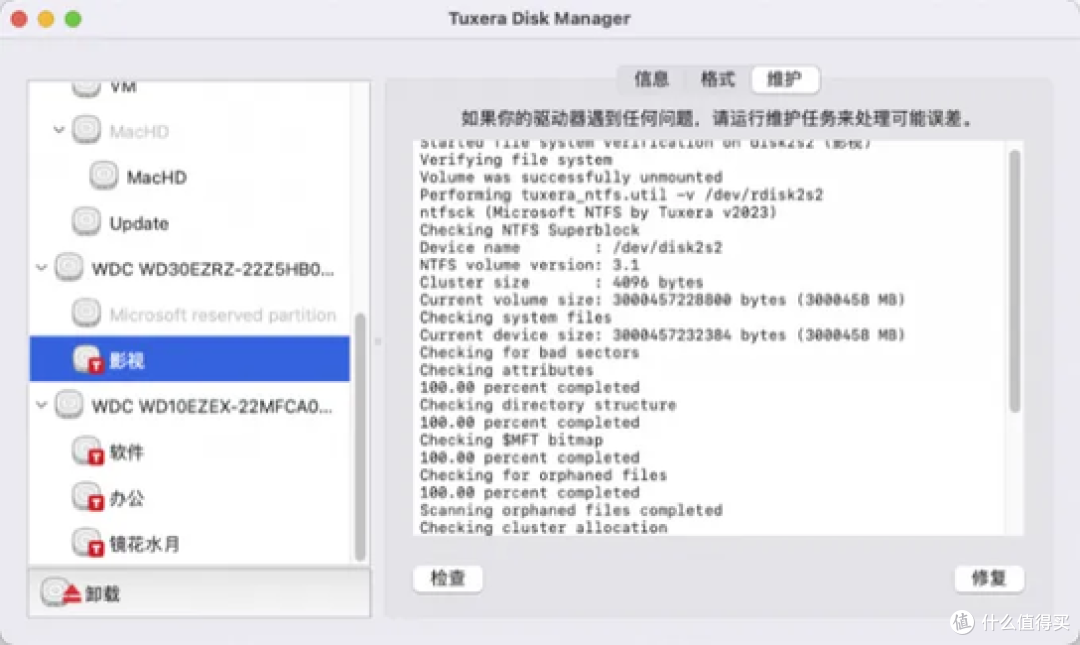Image resolution: width=1080 pixels, height=645 pixels.
Task: Click the 卸载 unmount button label
Action: 103,593
